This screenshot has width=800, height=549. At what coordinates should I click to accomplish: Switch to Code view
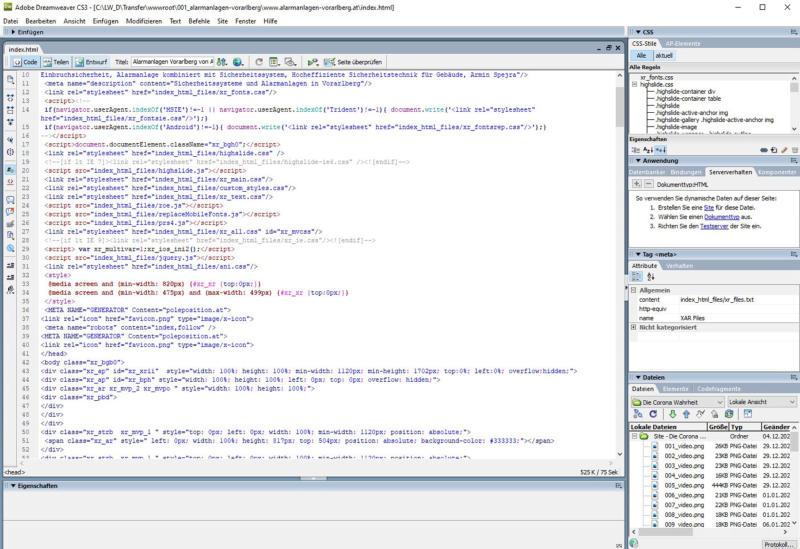25,62
